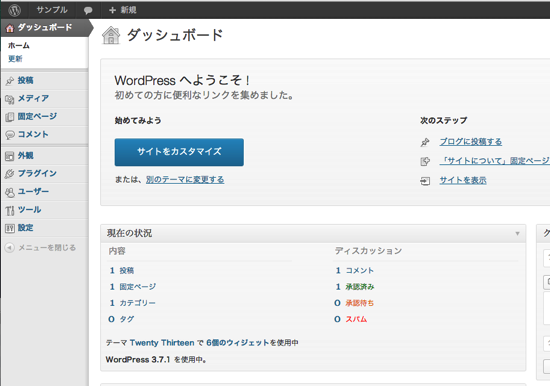Click the WordPress へようこそ！ heading
550x386 pixels.
[182, 80]
